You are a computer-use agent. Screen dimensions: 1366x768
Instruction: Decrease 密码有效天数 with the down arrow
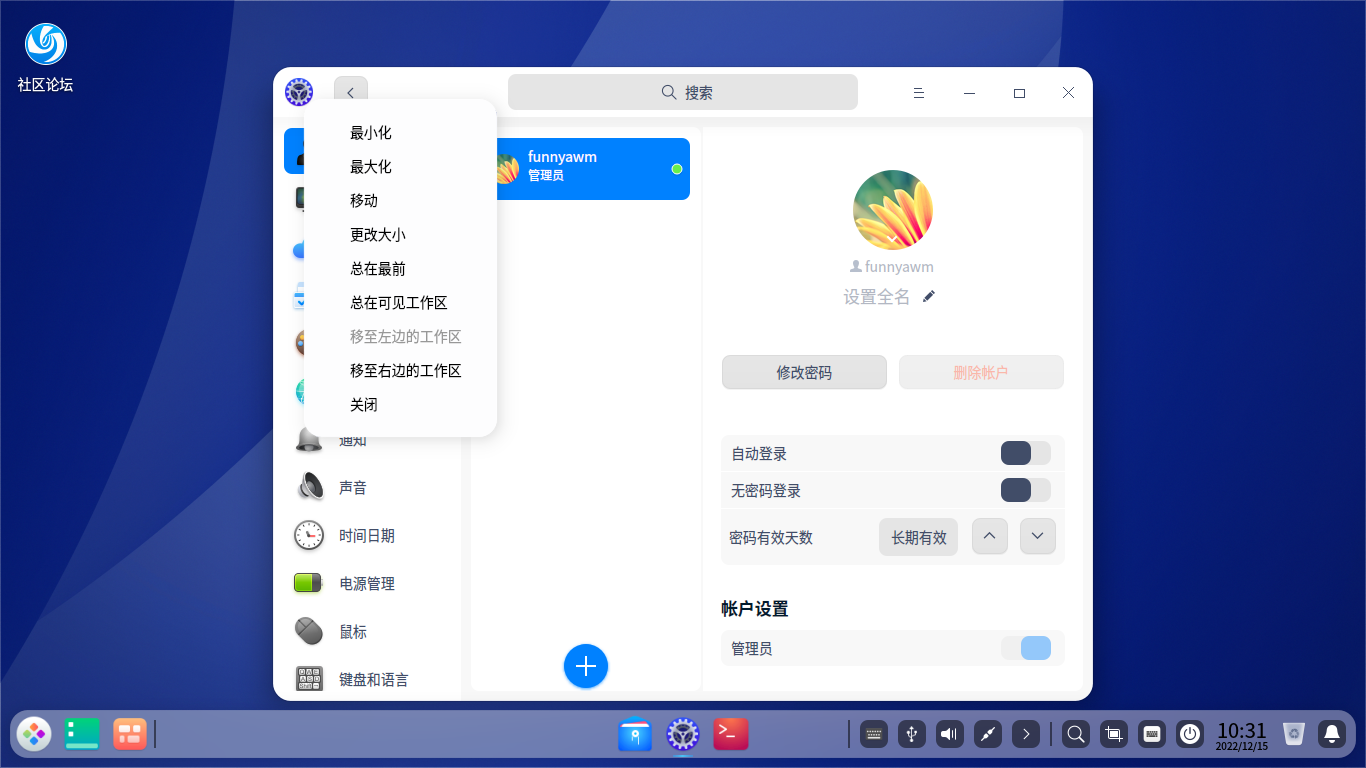(x=1037, y=536)
